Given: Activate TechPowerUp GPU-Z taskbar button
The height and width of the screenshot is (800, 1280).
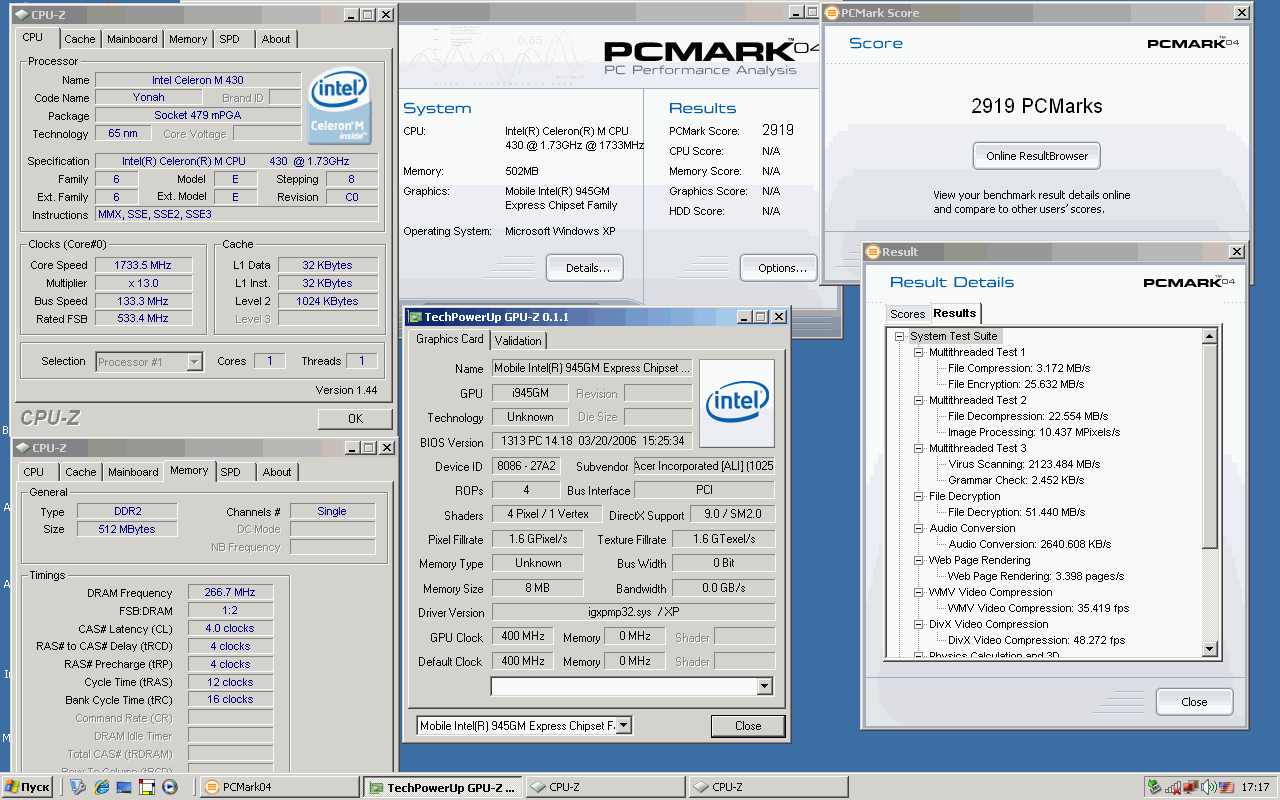Looking at the screenshot, I should click(x=442, y=787).
